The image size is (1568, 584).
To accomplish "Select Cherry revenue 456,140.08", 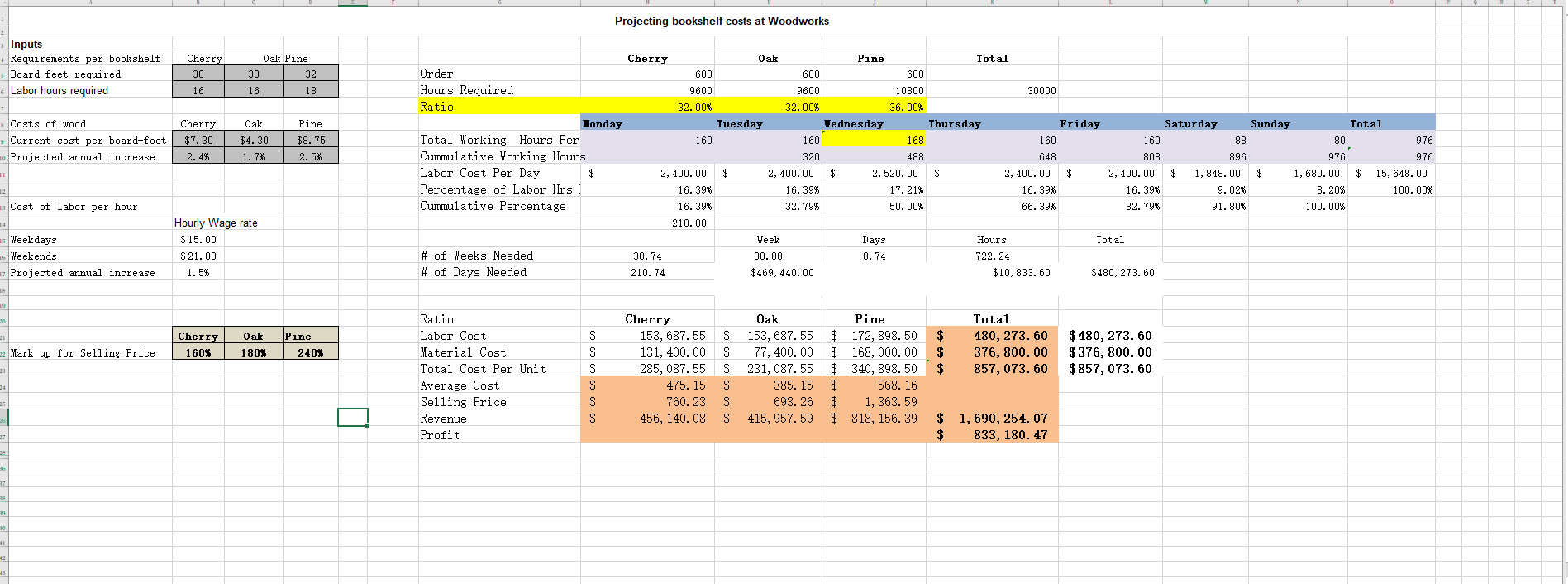I will [x=647, y=419].
